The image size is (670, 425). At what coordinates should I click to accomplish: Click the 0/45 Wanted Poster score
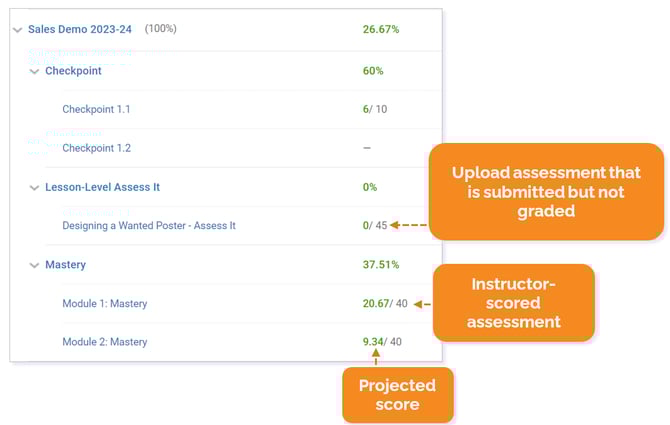click(x=374, y=226)
